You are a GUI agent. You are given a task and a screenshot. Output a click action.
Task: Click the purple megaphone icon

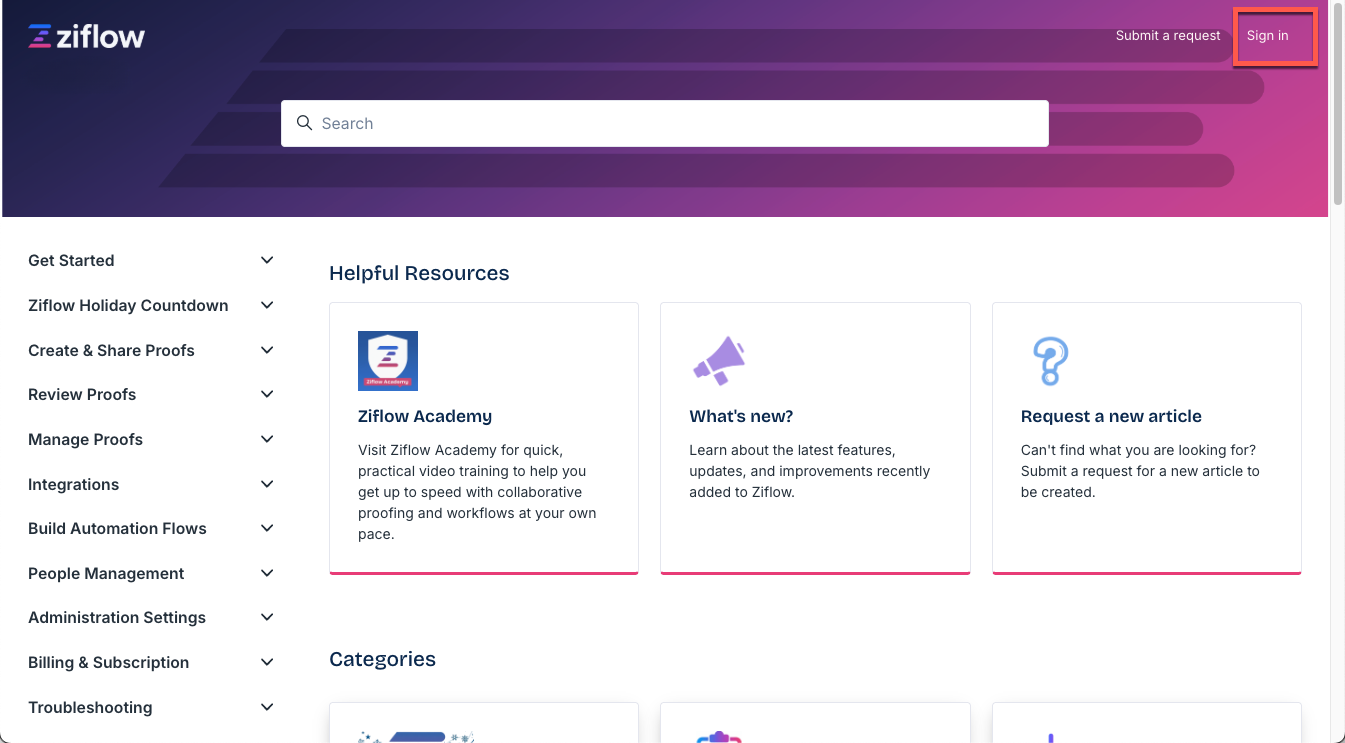click(718, 361)
